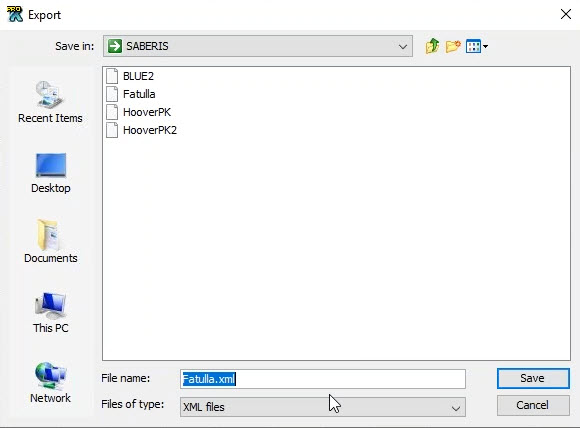Jump to the Desktop location
The image size is (580, 428).
tap(51, 173)
